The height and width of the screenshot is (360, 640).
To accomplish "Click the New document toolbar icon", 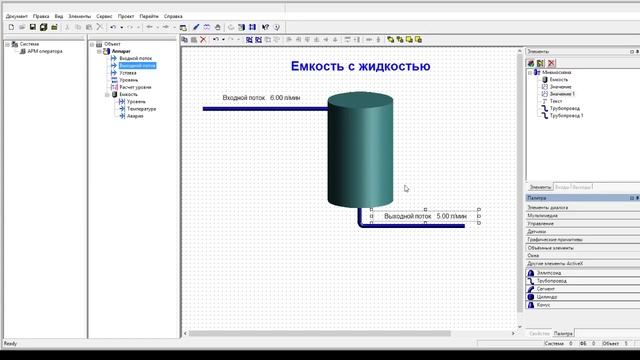I will tap(11, 27).
